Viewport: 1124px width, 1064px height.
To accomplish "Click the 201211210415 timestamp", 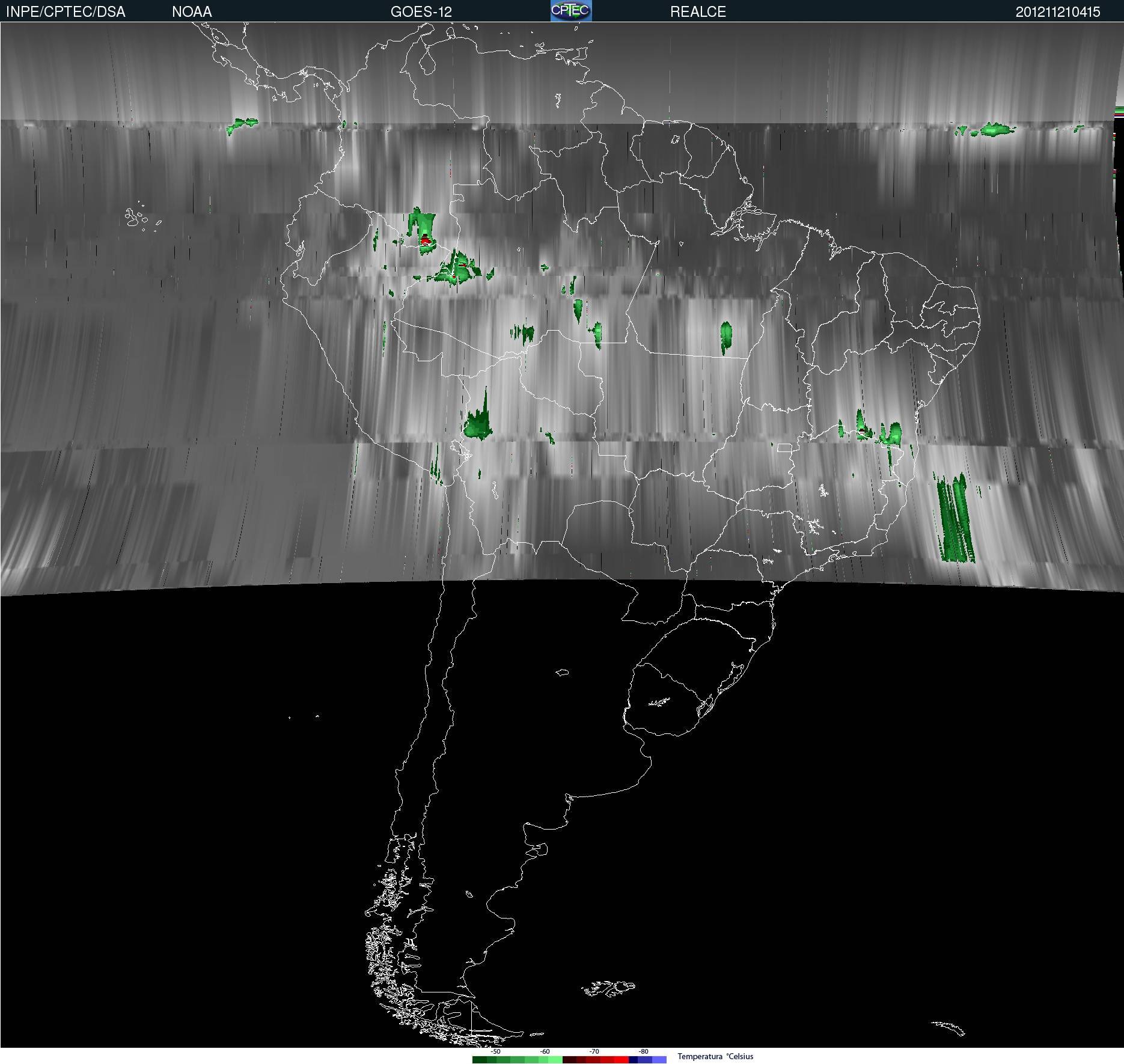I will pos(1058,12).
